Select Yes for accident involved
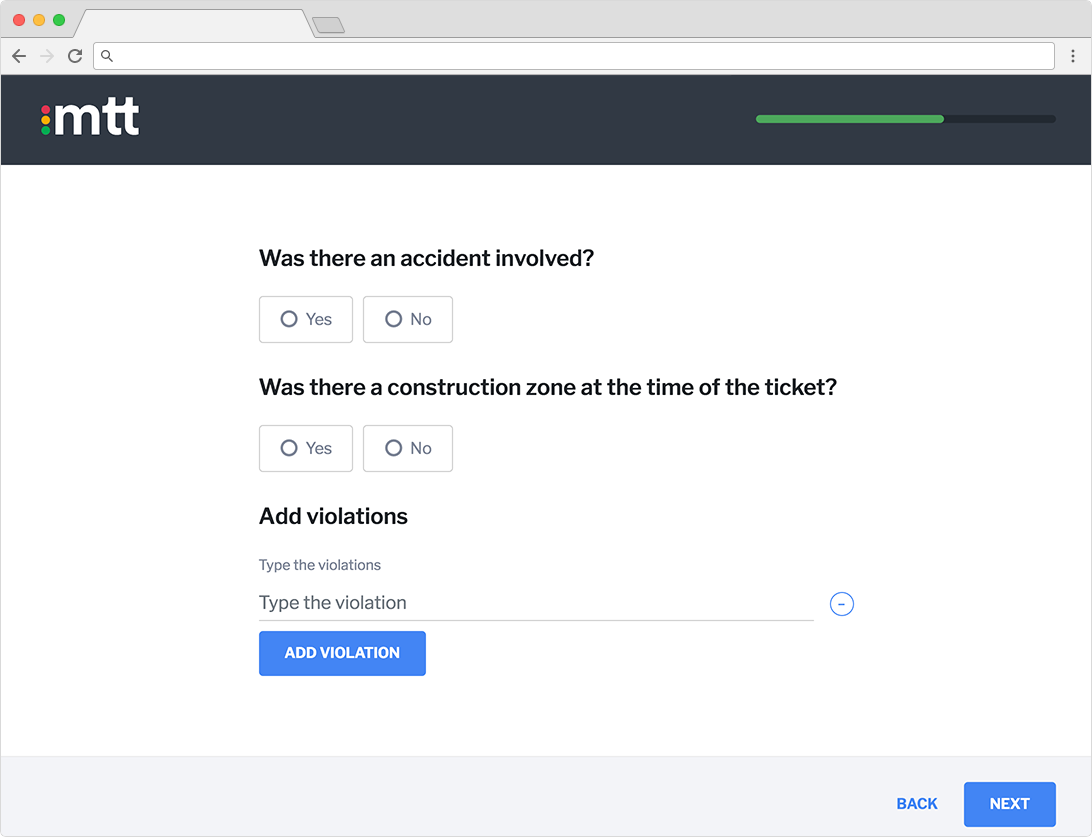Viewport: 1092px width, 837px height. pyautogui.click(x=306, y=320)
